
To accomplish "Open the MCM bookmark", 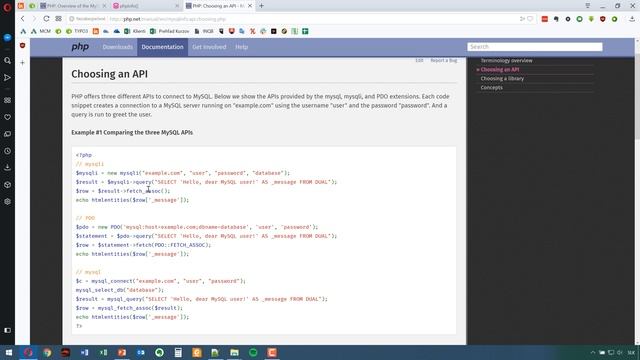I will [41, 31].
